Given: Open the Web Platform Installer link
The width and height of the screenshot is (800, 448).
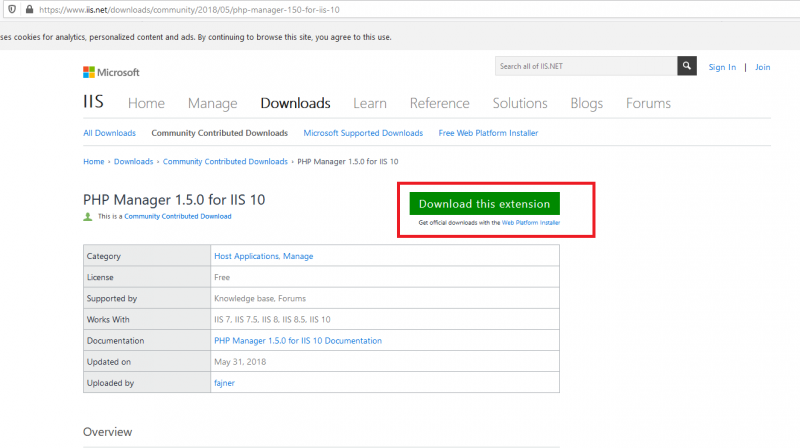Looking at the screenshot, I should tap(530, 223).
